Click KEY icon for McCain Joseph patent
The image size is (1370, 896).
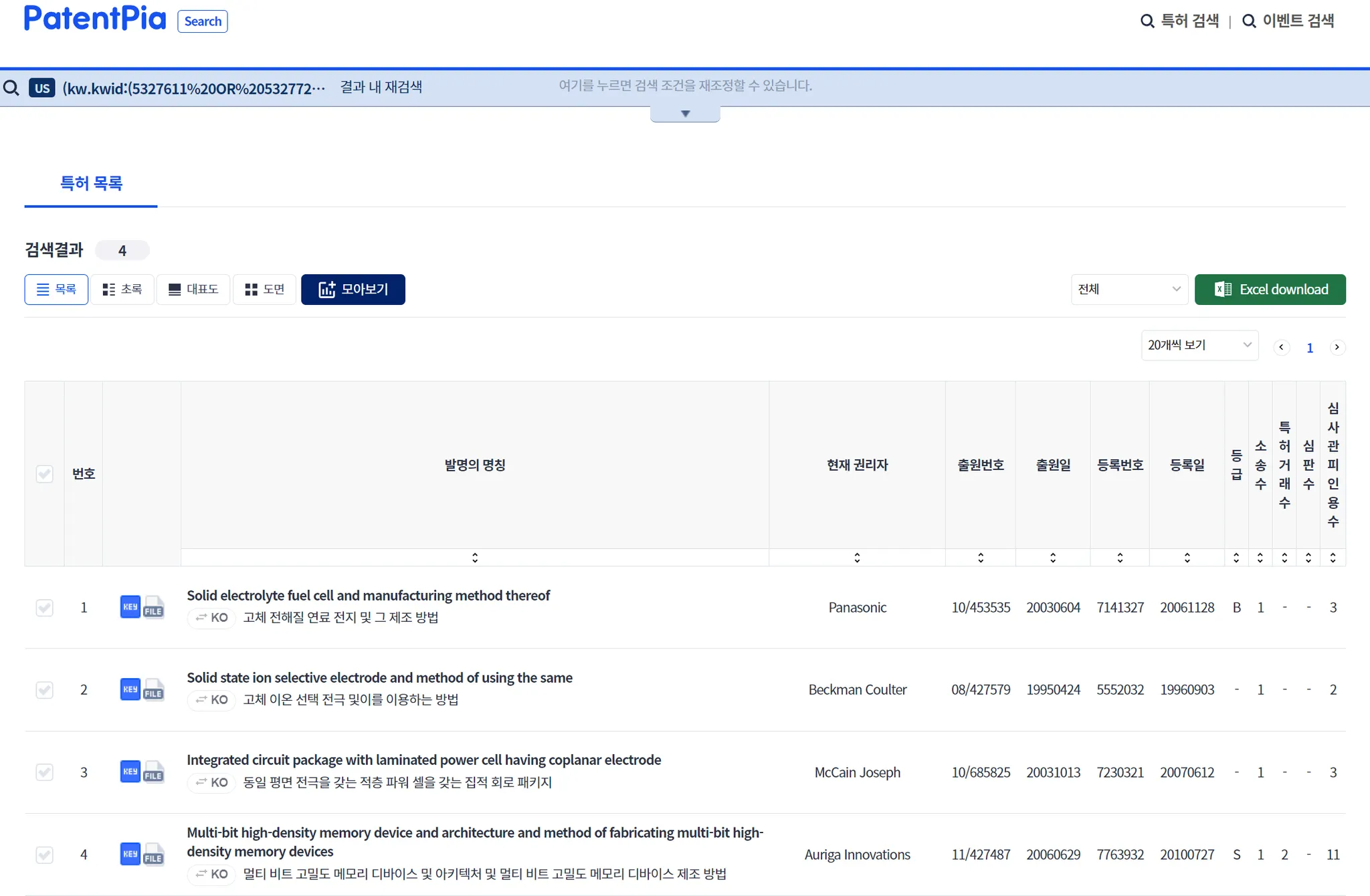coord(130,772)
